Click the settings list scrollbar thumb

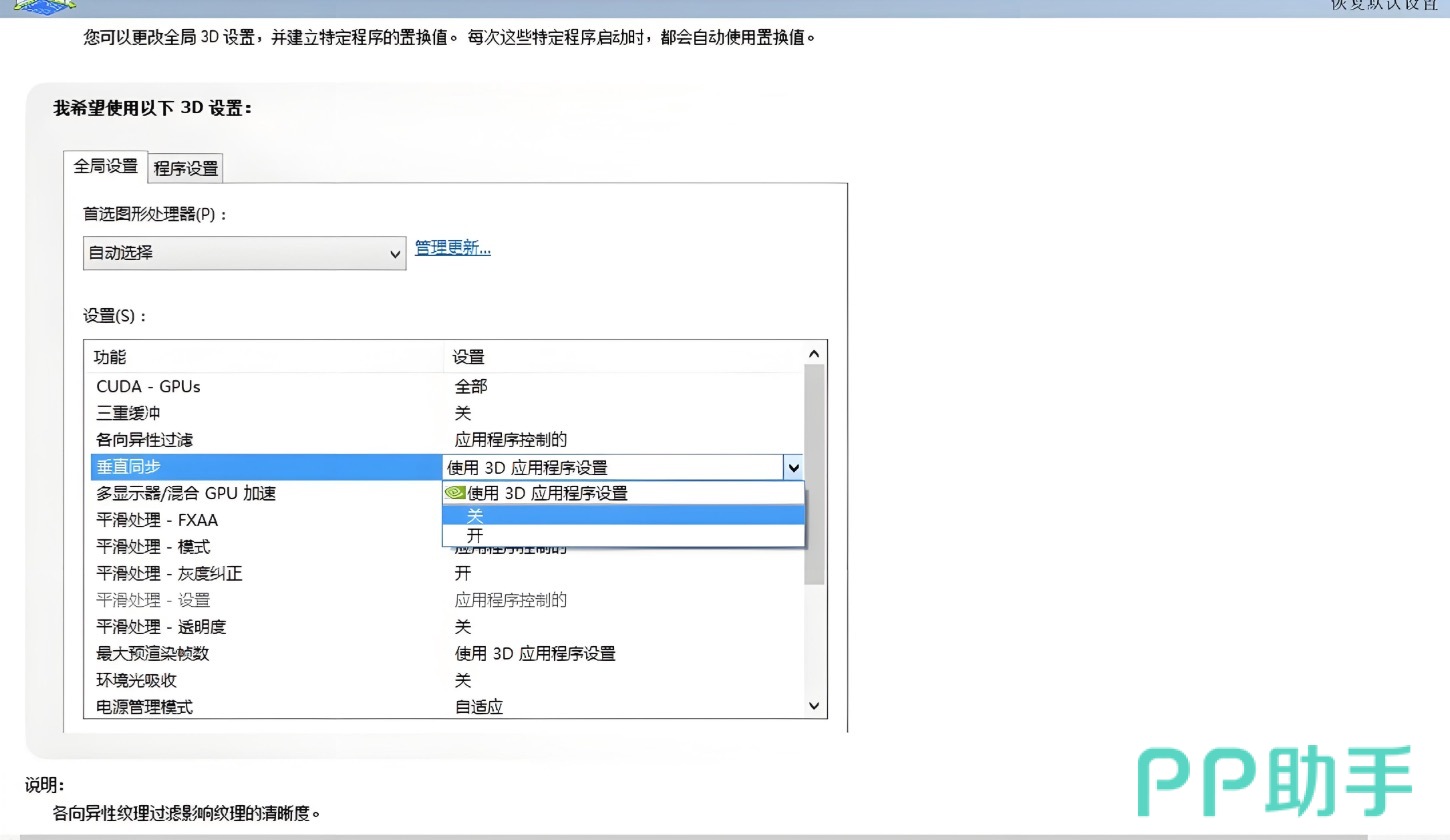(x=814, y=474)
